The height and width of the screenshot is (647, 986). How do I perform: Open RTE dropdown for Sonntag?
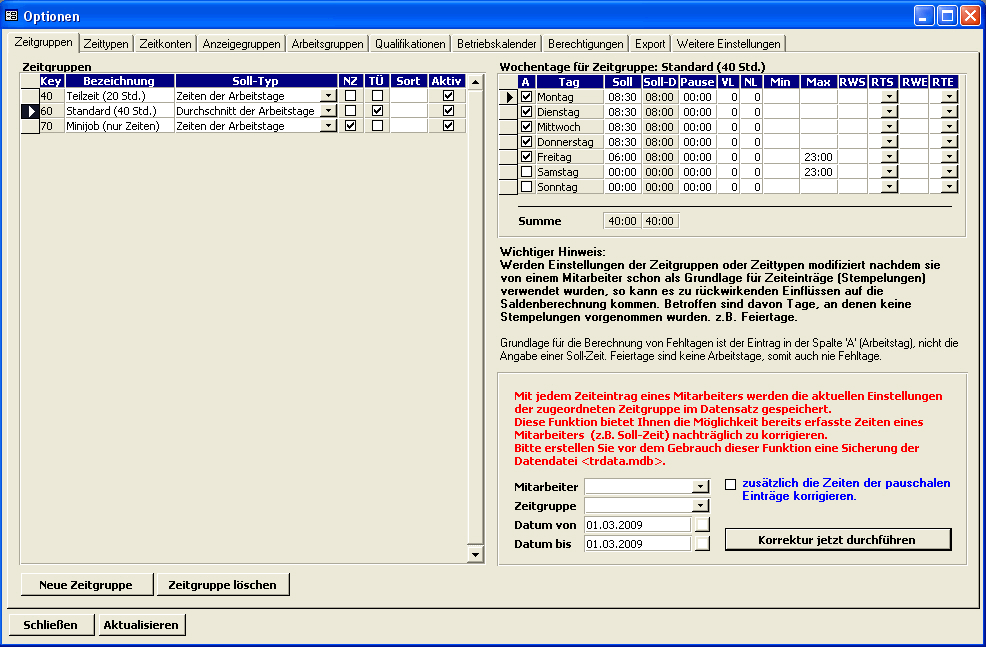tap(950, 187)
